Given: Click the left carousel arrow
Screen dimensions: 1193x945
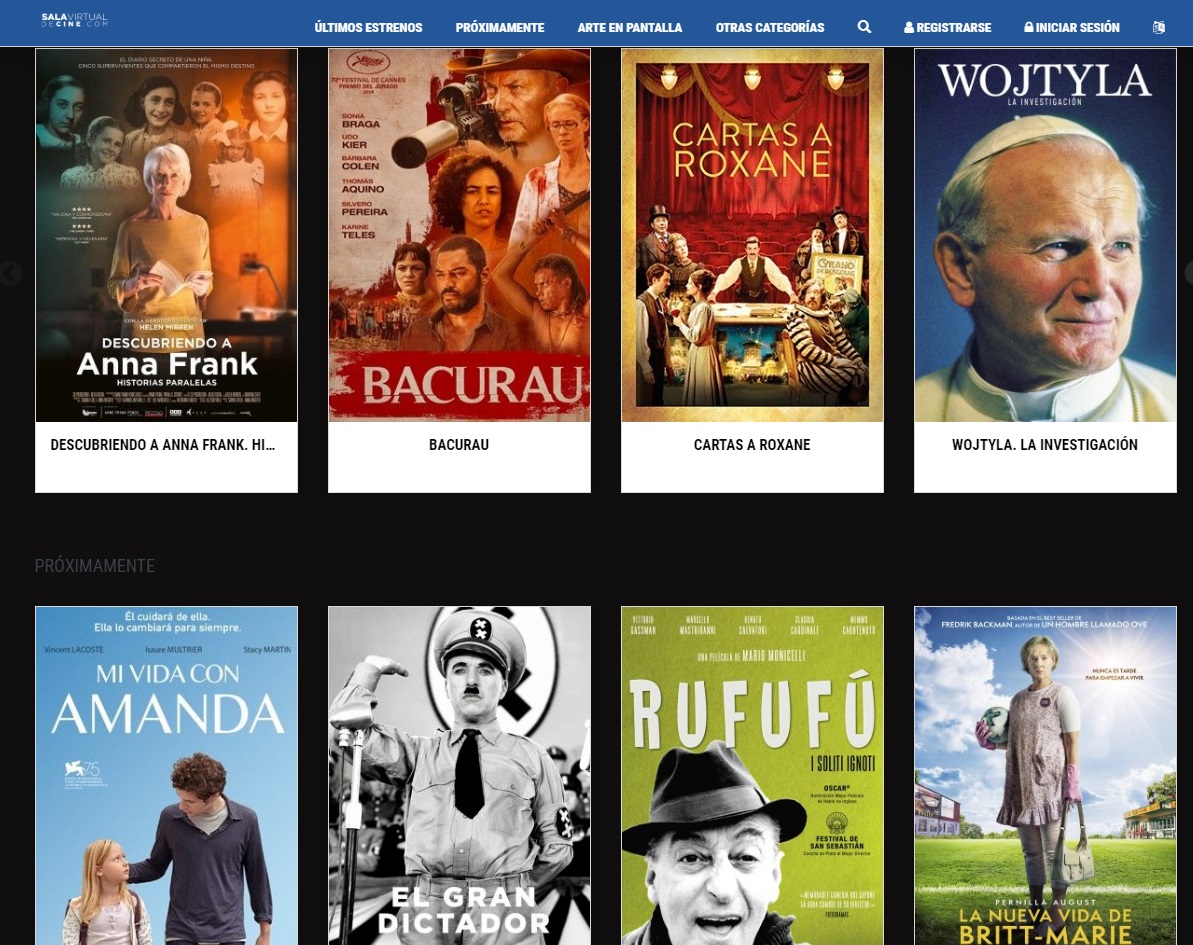Looking at the screenshot, I should coord(9,273).
